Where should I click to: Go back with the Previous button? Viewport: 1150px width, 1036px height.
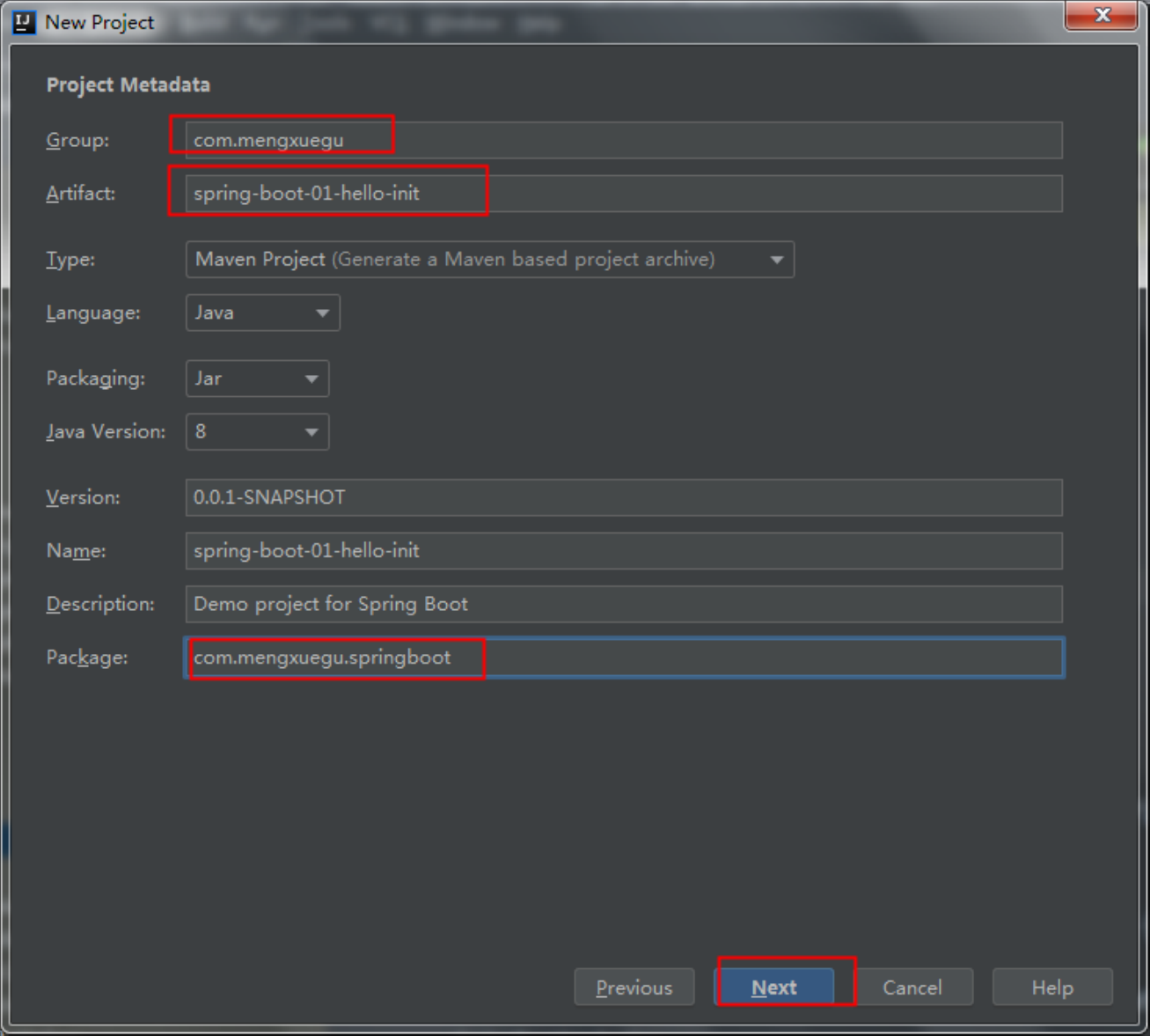[x=634, y=988]
